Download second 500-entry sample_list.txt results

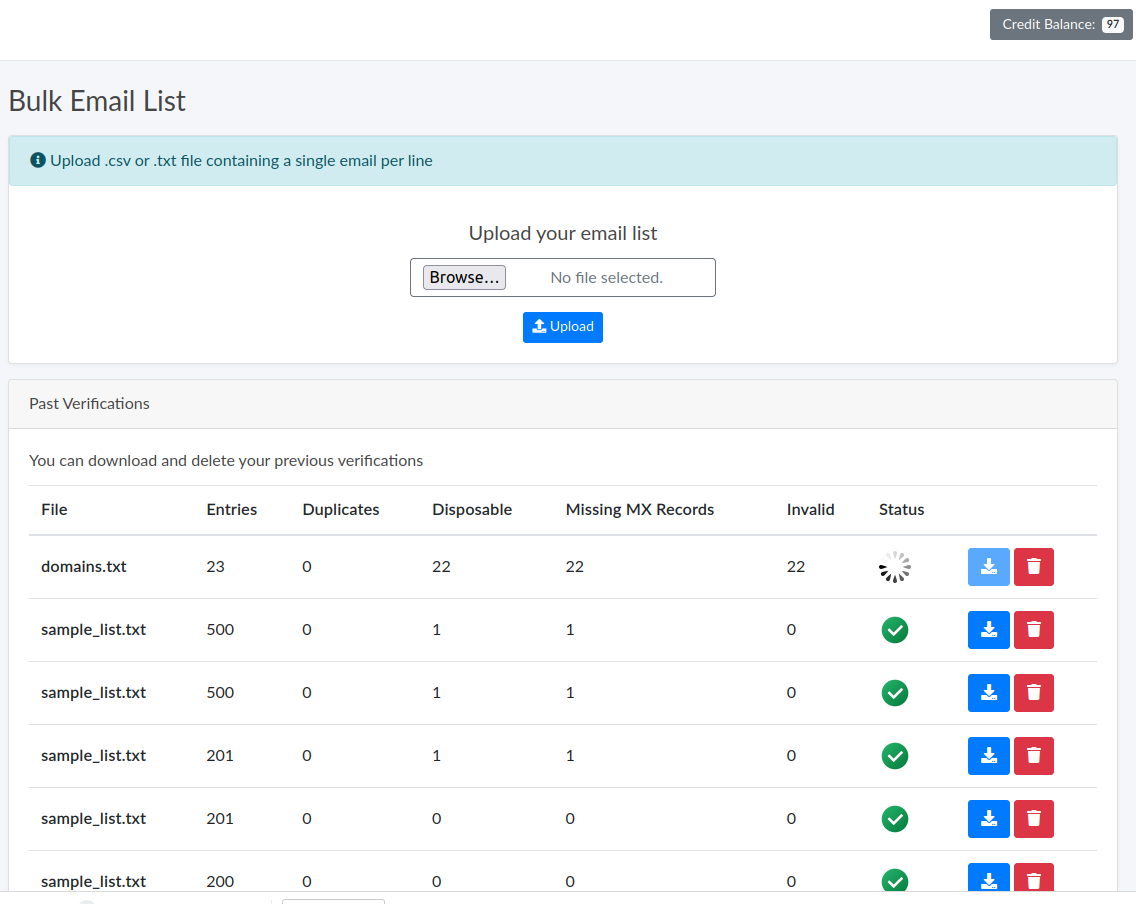coord(988,692)
